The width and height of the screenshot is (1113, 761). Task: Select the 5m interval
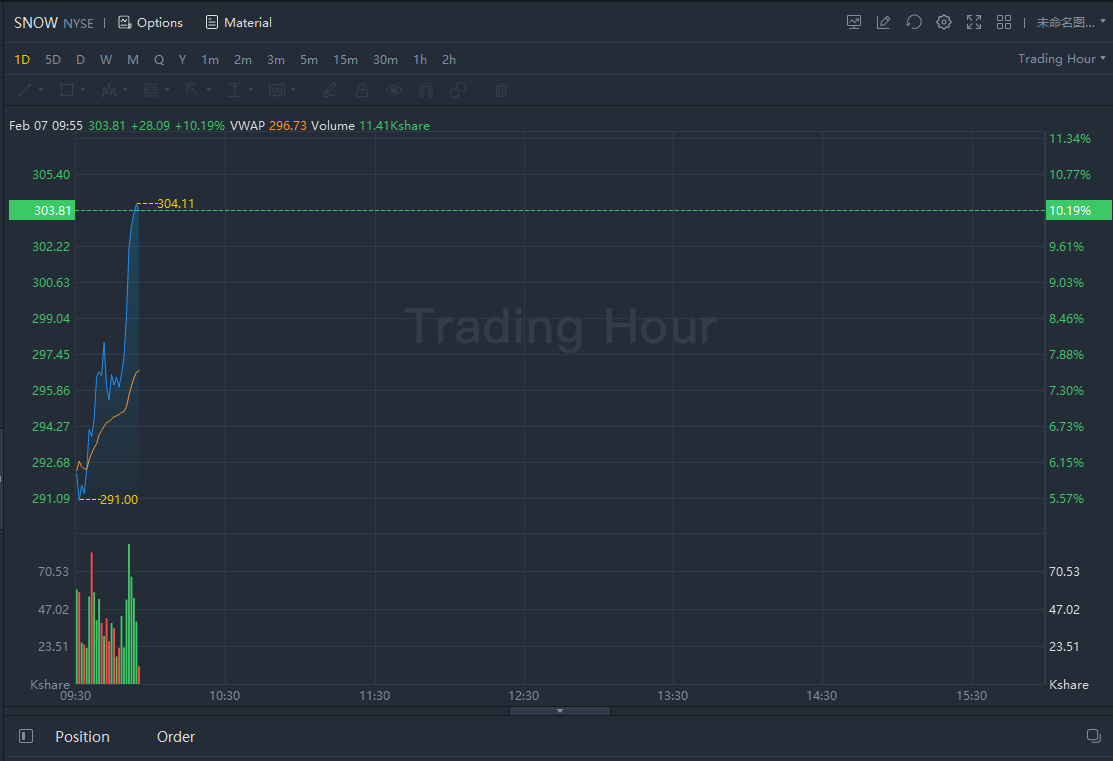[309, 60]
